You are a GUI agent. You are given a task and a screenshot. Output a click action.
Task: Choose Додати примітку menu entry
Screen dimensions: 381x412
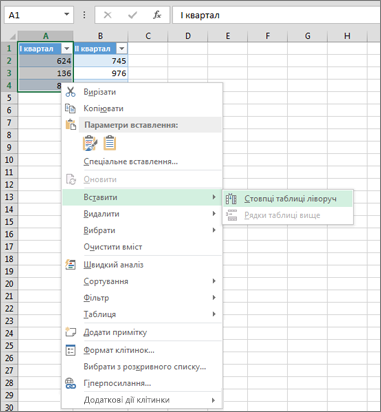142,332
